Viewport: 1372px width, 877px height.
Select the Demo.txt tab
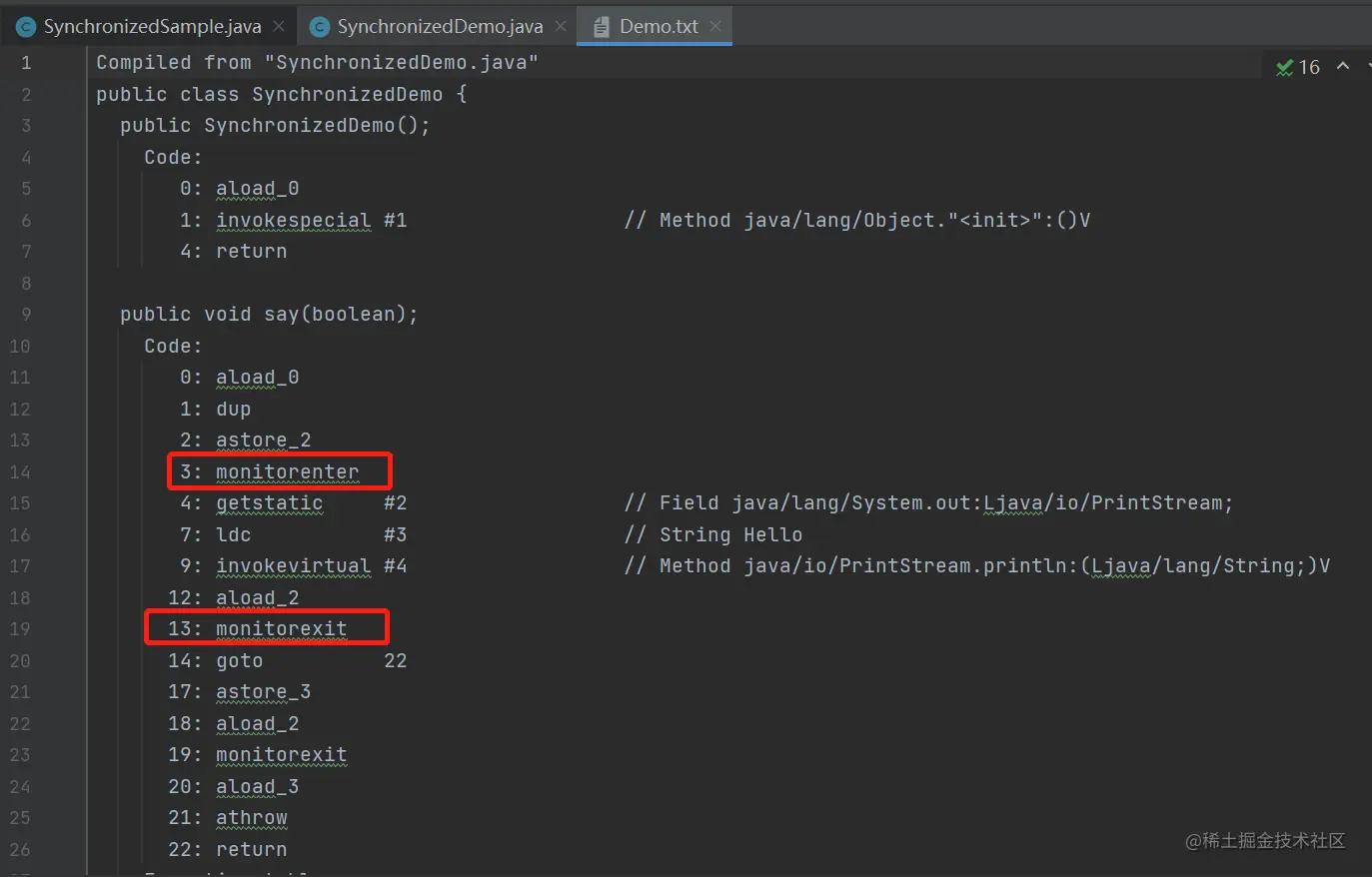[x=659, y=27]
